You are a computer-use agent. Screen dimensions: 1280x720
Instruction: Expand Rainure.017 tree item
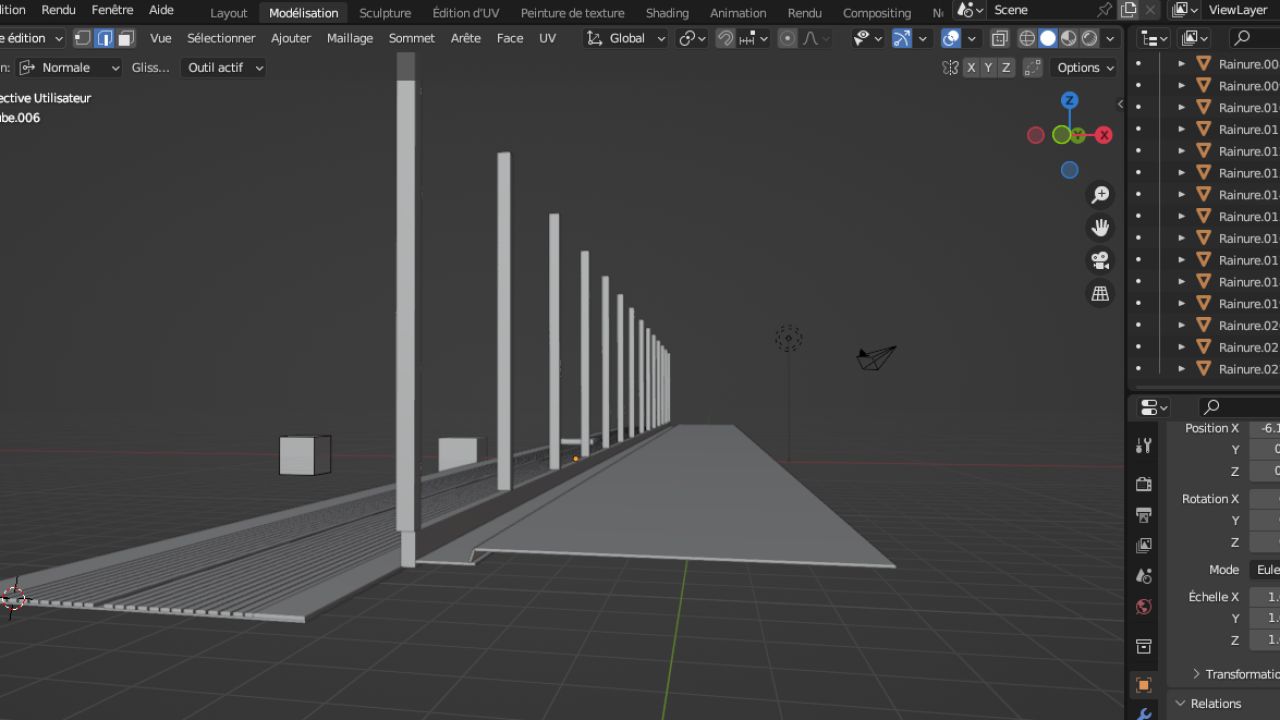(1181, 260)
